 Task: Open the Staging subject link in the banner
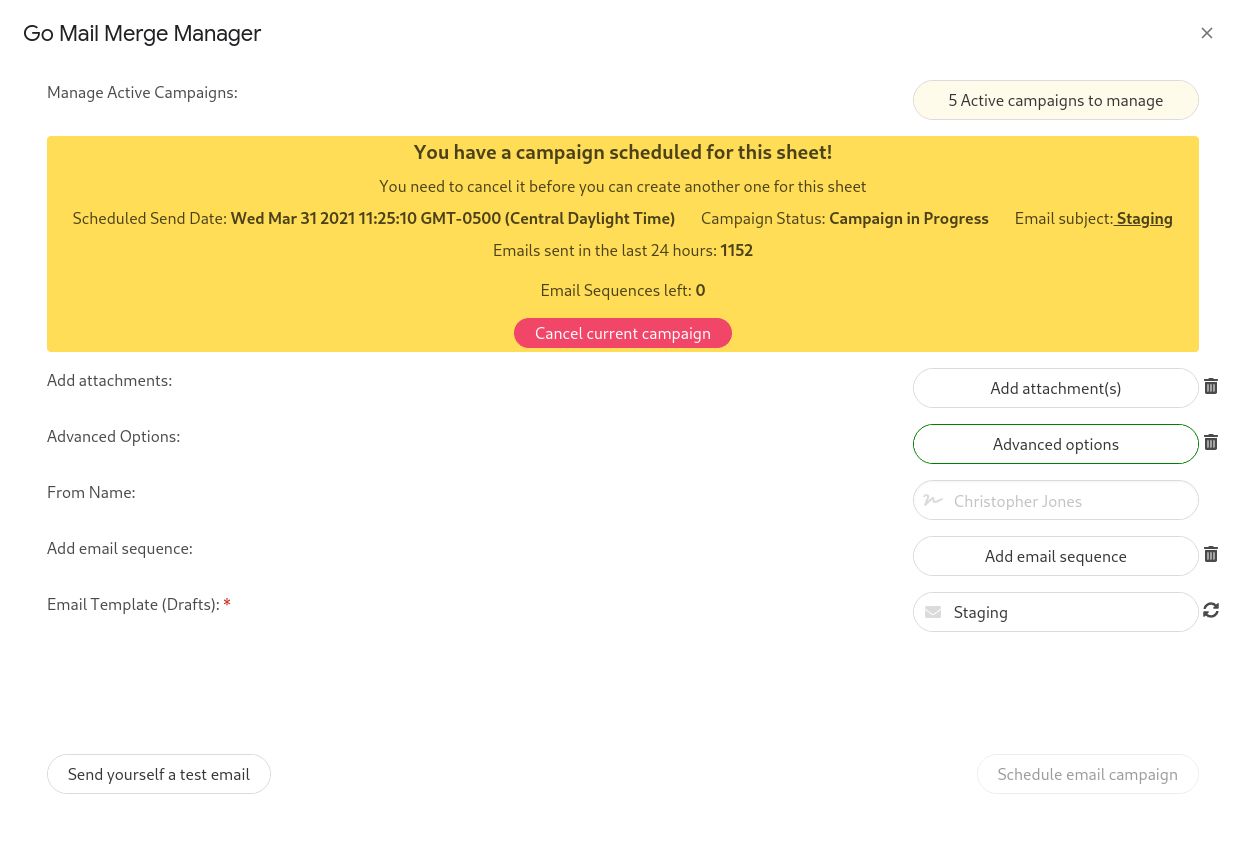[1143, 218]
